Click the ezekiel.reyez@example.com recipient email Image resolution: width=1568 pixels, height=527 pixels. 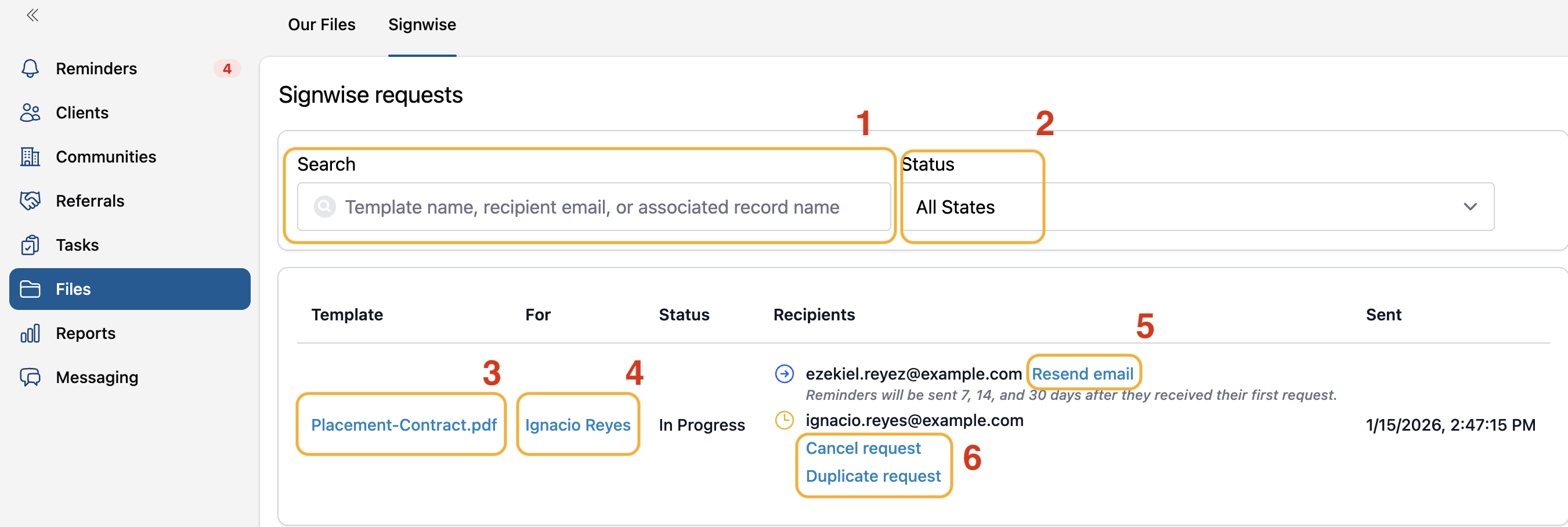(x=913, y=374)
